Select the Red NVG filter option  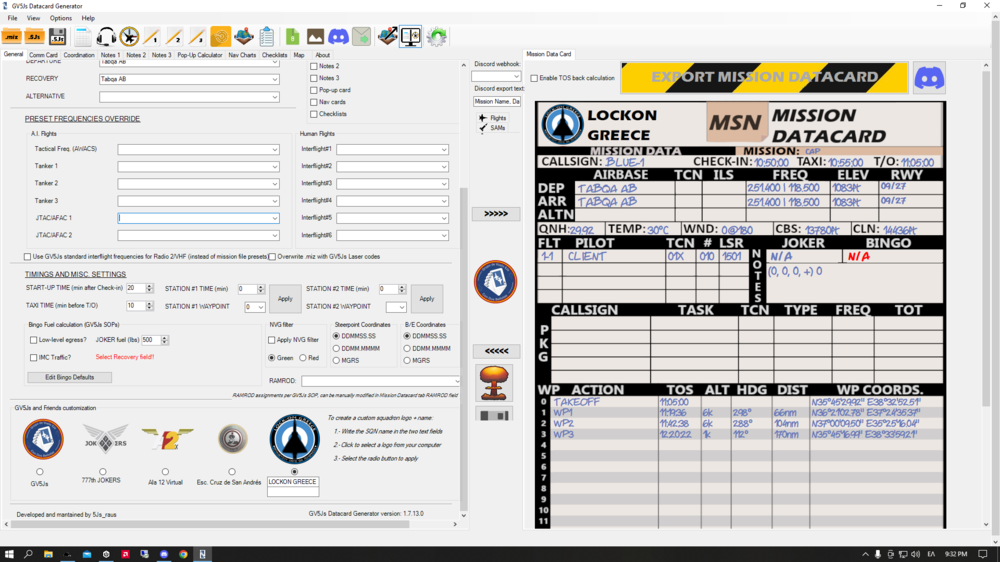pos(303,358)
